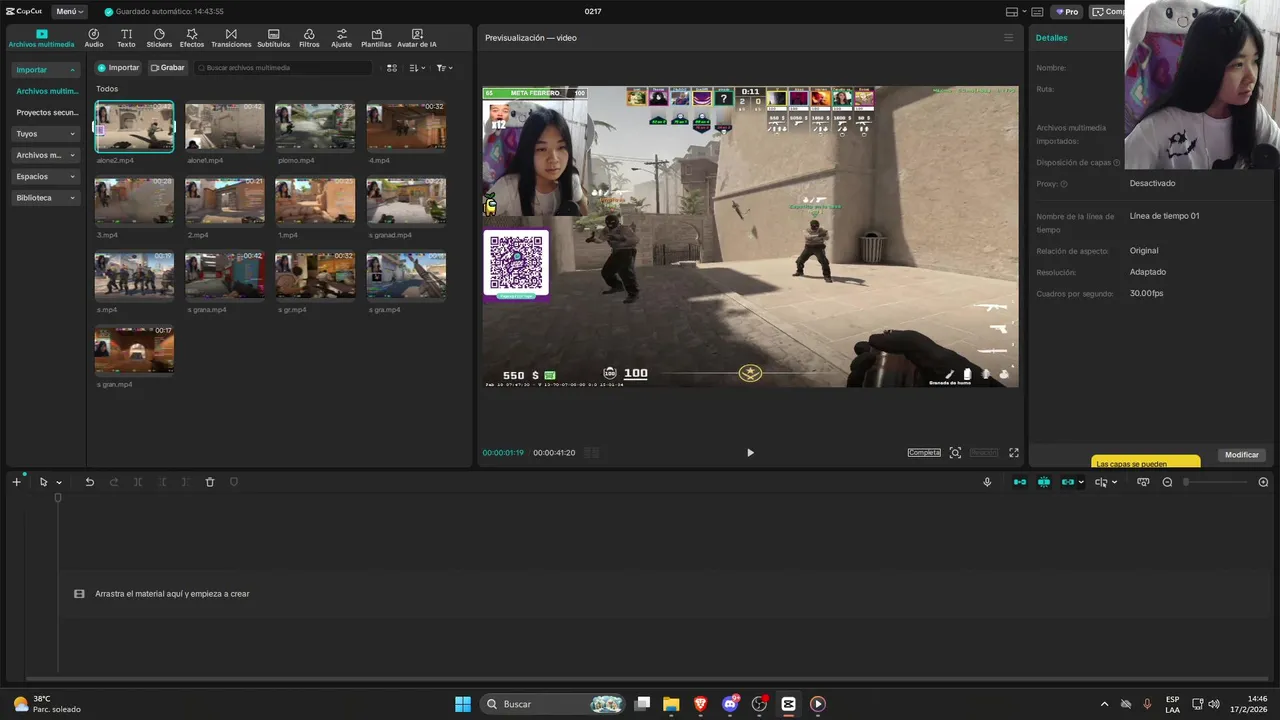Screen dimensions: 1280x720
Task: Zoom out the timeline
Action: pos(1167,482)
